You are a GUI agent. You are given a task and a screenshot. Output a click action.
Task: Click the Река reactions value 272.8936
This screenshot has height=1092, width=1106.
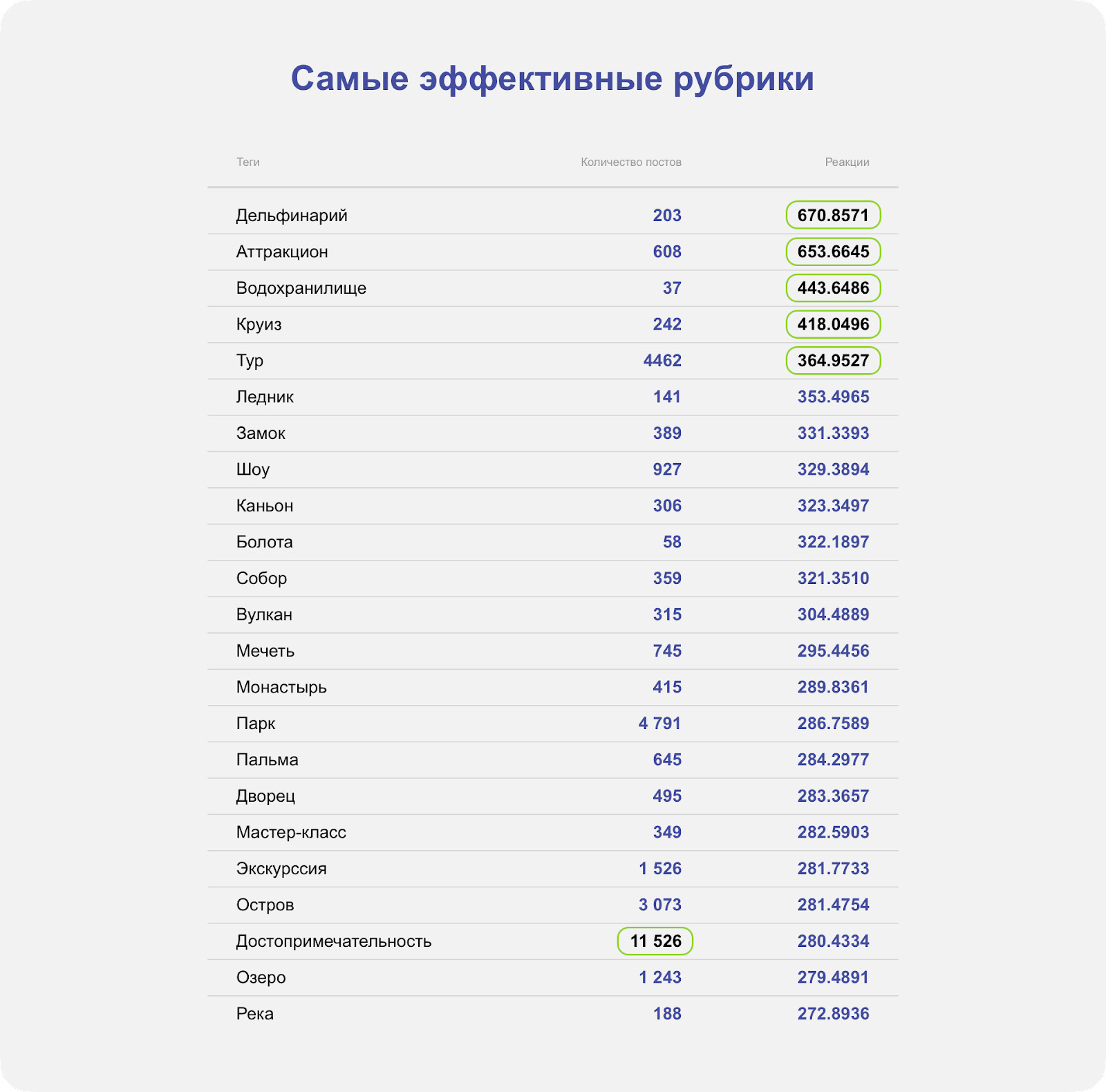833,1013
